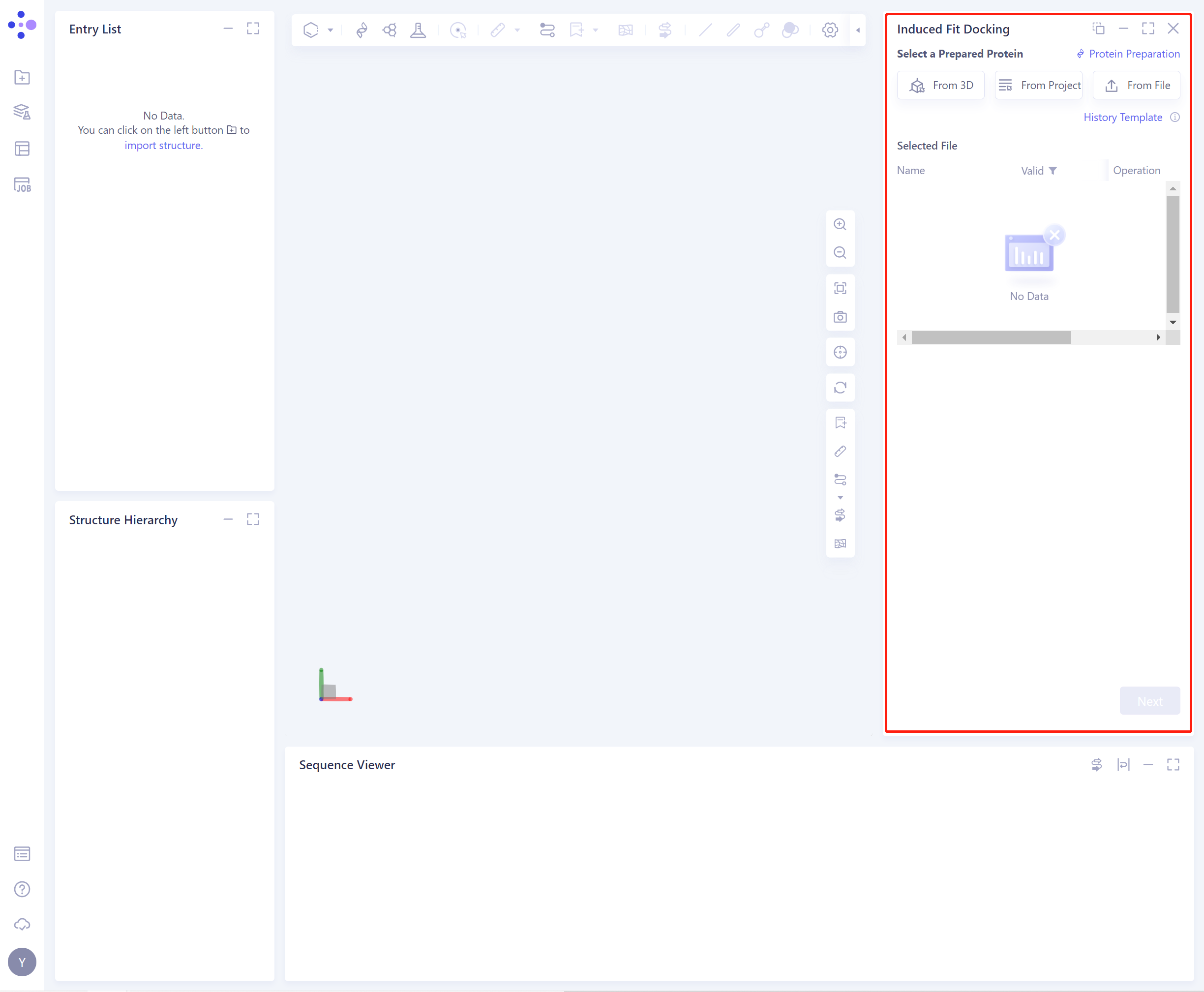Screen dimensions: 1204x992
Task: Open the lab flask tool
Action: [418, 30]
